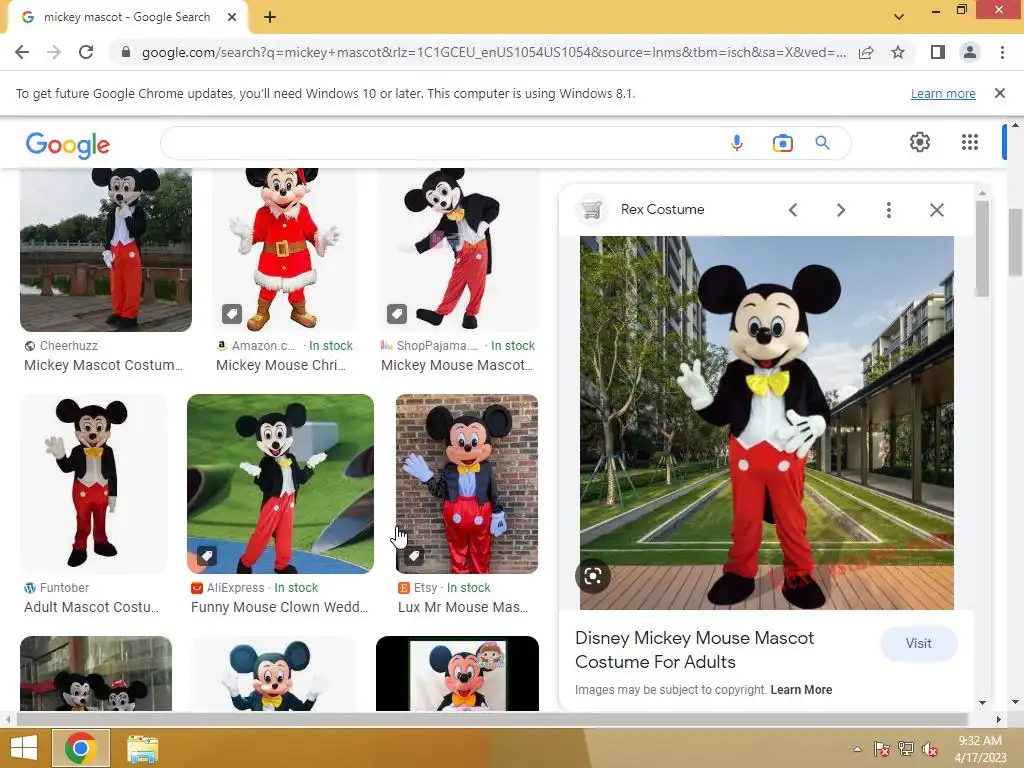Click product tag on Amazon thumbnail
This screenshot has width=1024, height=768.
click(232, 314)
